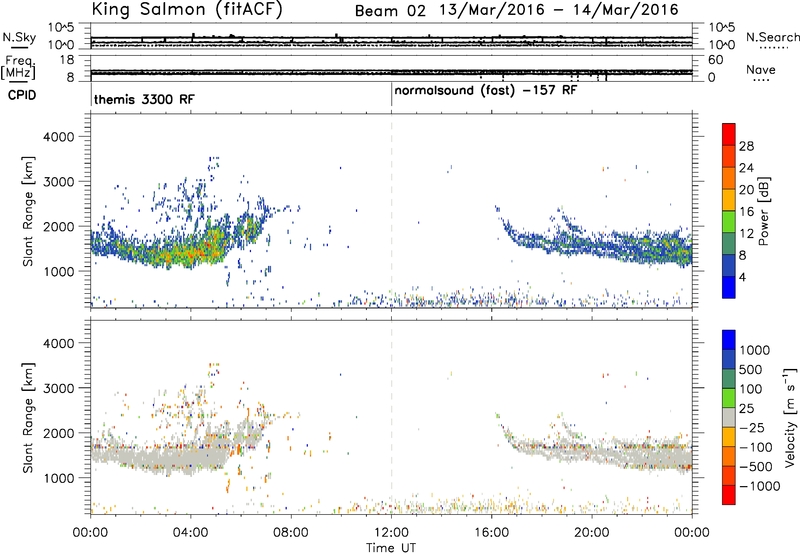Click the "Freq. [MHz]" axis label
800x554 pixels.
pos(19,68)
